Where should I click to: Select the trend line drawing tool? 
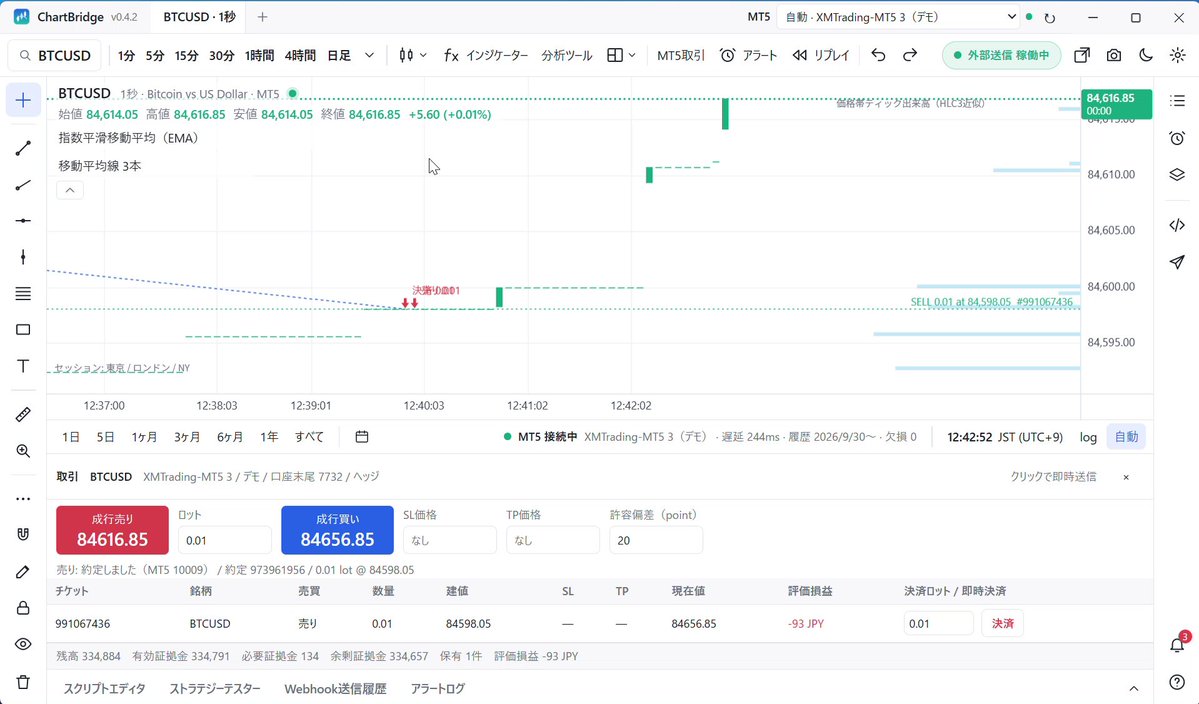pyautogui.click(x=23, y=148)
